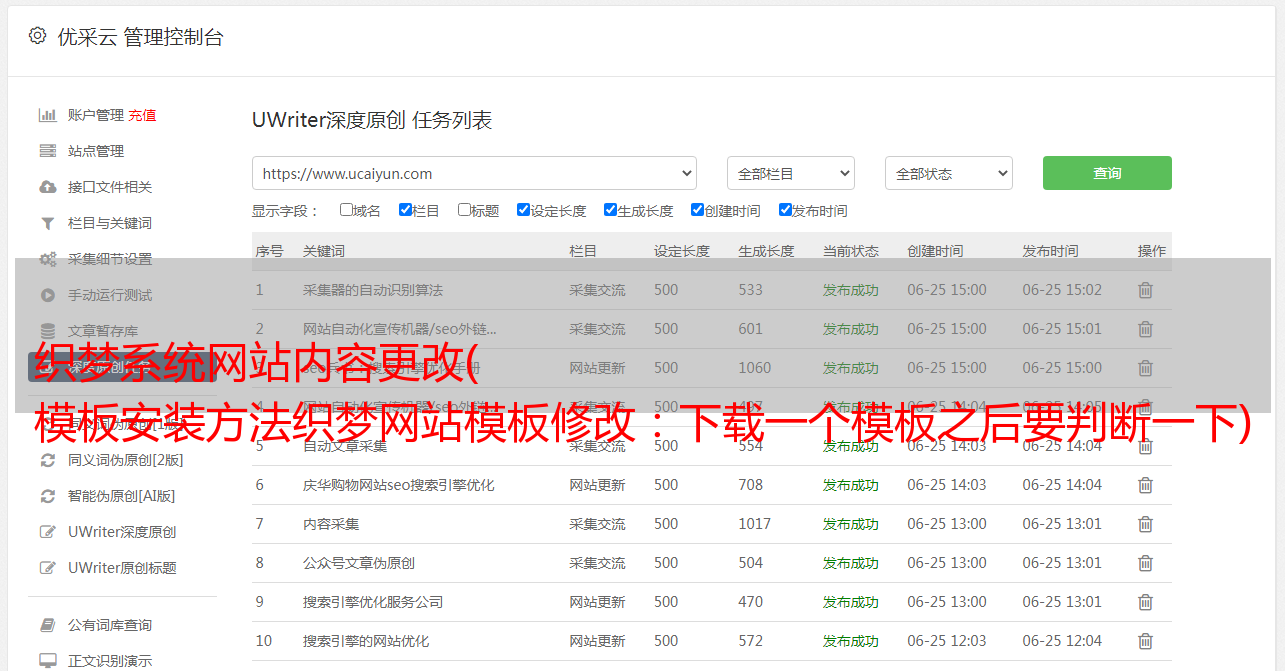Click the filter icon for 栏目与关键词
1285x671 pixels.
point(47,223)
